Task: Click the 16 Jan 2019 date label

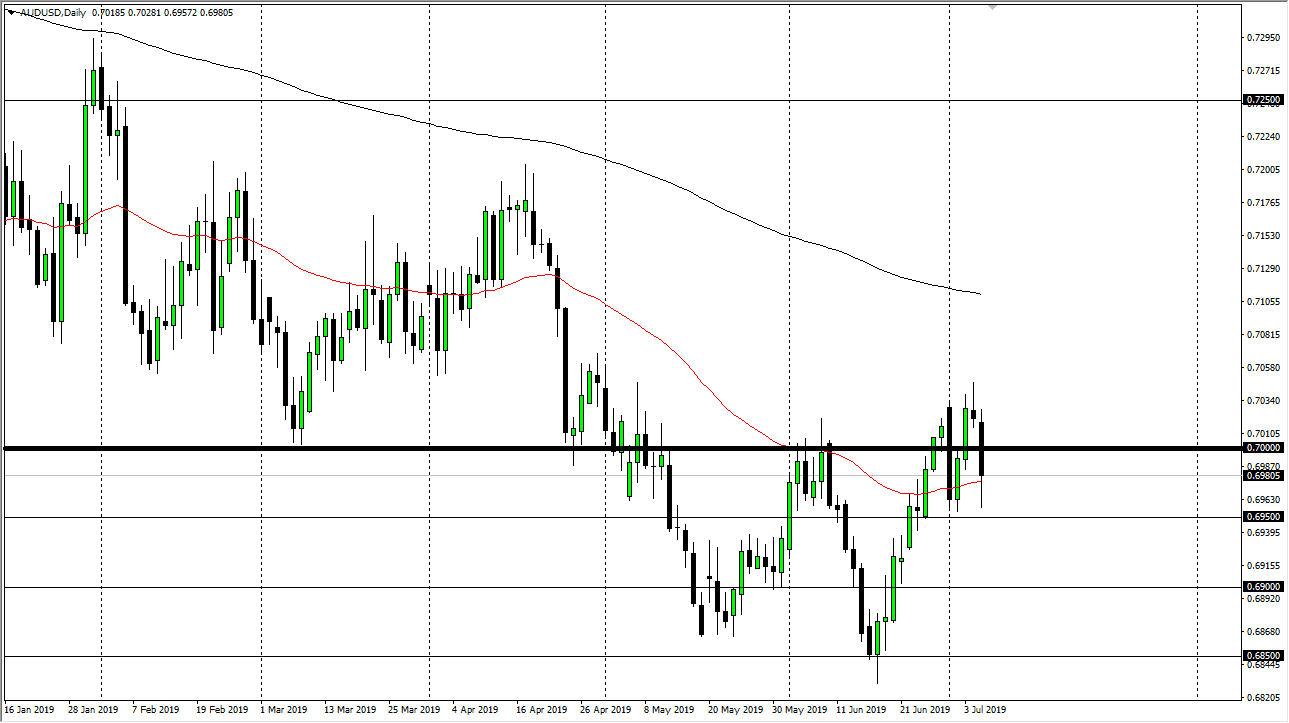Action: (x=31, y=710)
